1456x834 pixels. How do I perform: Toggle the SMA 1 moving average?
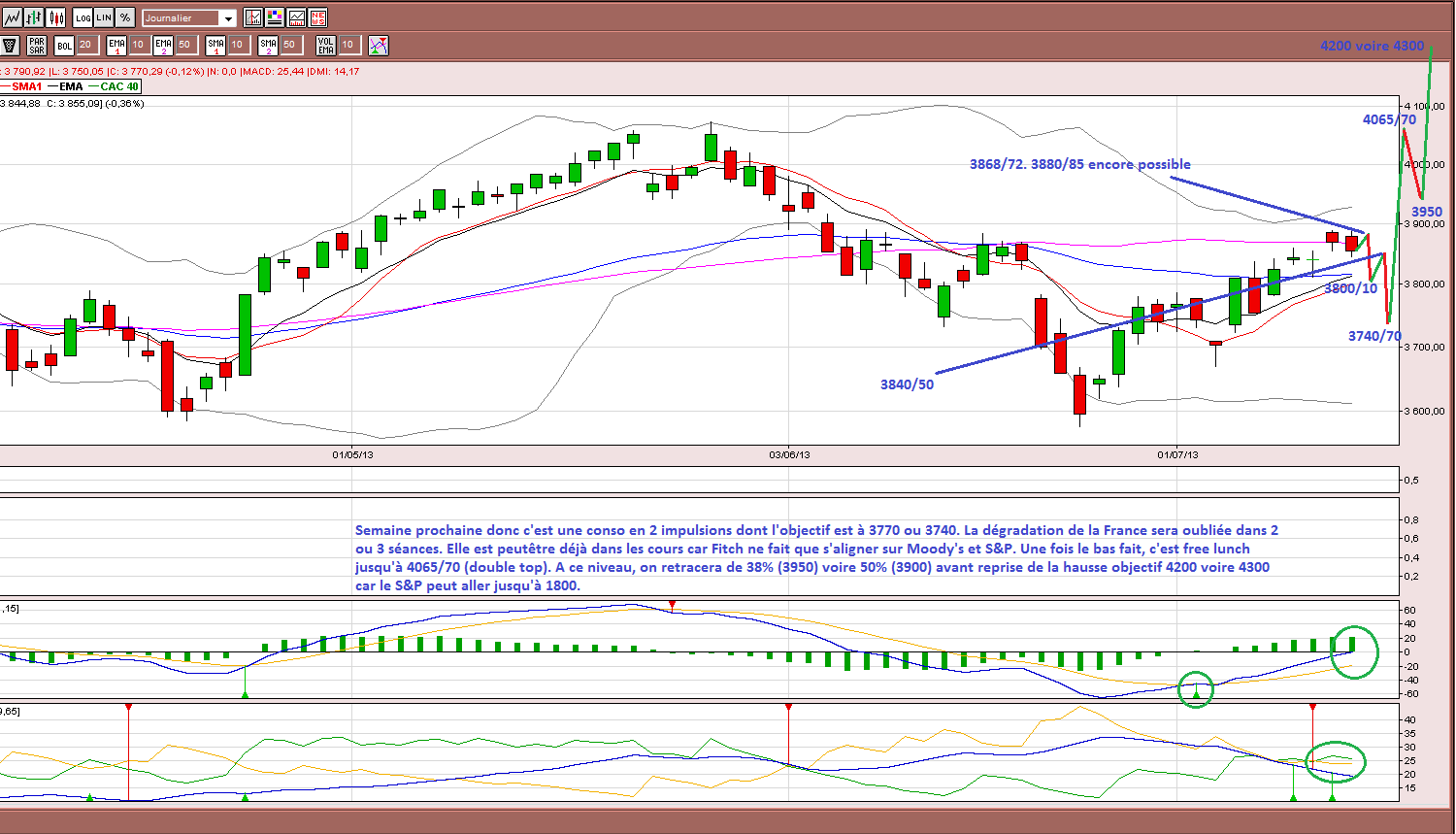tap(215, 45)
